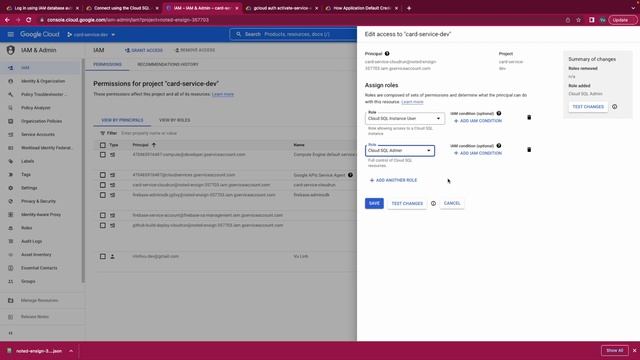Expand the downloaded json file options chevron
Viewport: 640px width, 360px height.
click(x=71, y=351)
